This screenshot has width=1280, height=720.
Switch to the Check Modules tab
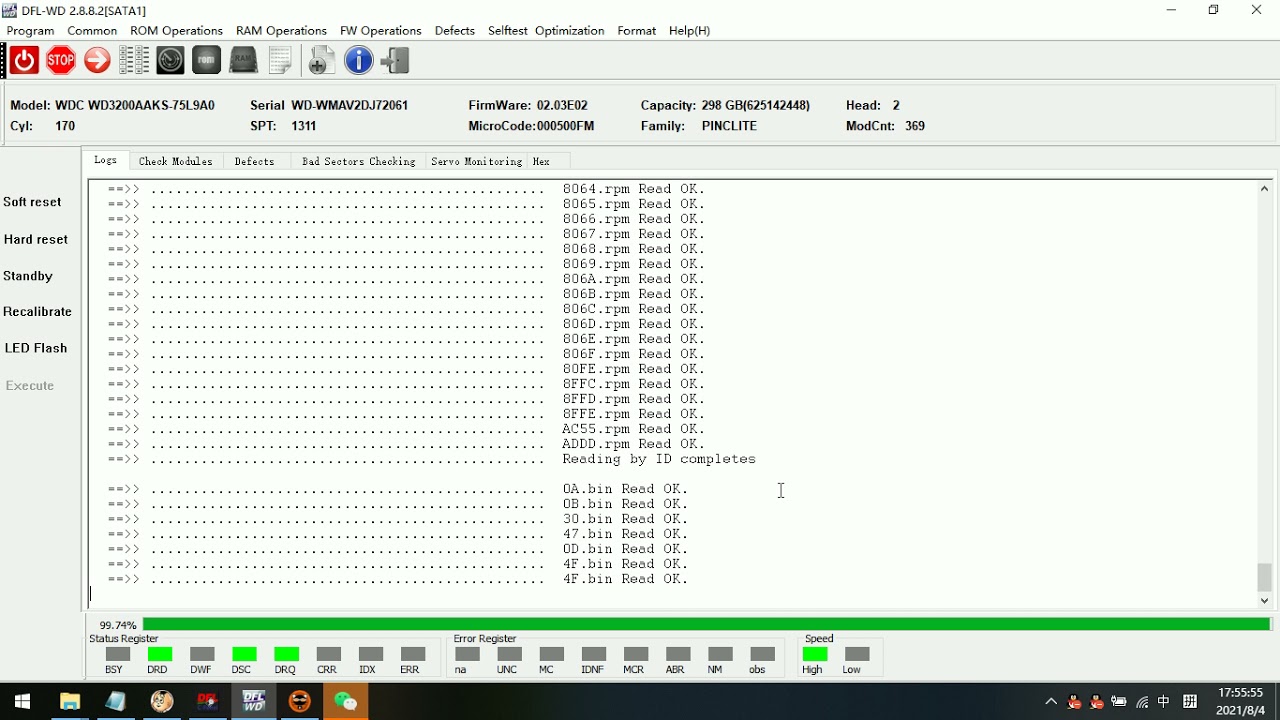(x=175, y=161)
